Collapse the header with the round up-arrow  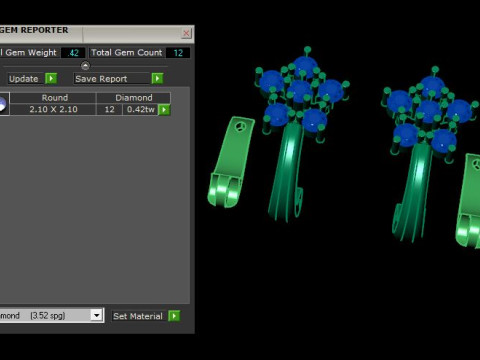pos(85,66)
